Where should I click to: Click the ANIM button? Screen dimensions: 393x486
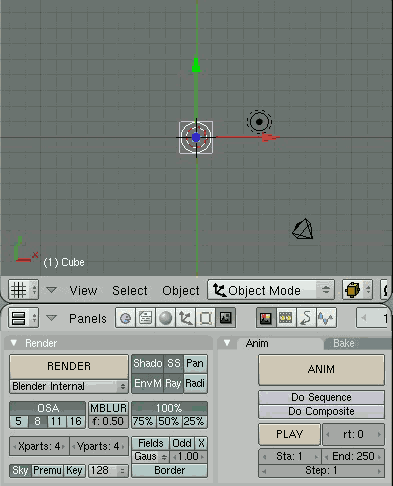pos(321,370)
